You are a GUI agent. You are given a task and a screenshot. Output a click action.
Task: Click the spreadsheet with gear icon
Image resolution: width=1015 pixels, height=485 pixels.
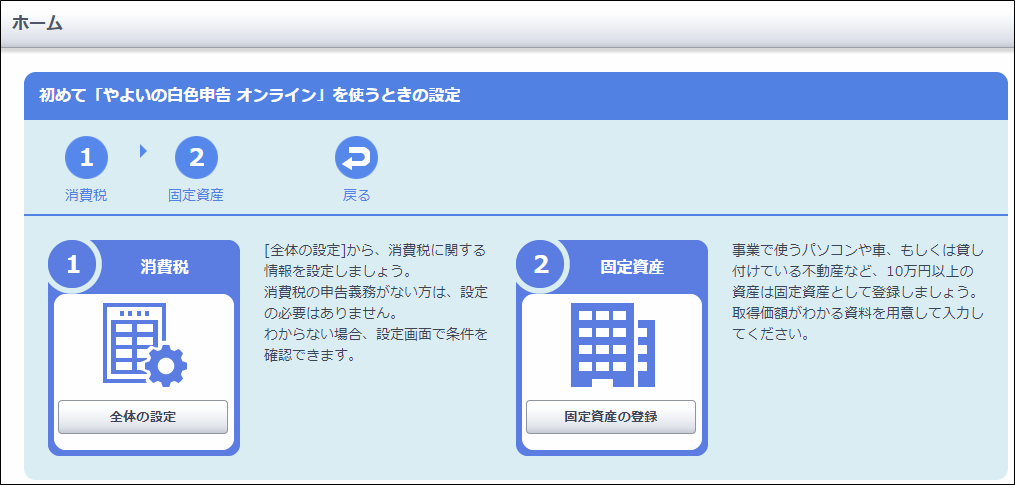(144, 345)
